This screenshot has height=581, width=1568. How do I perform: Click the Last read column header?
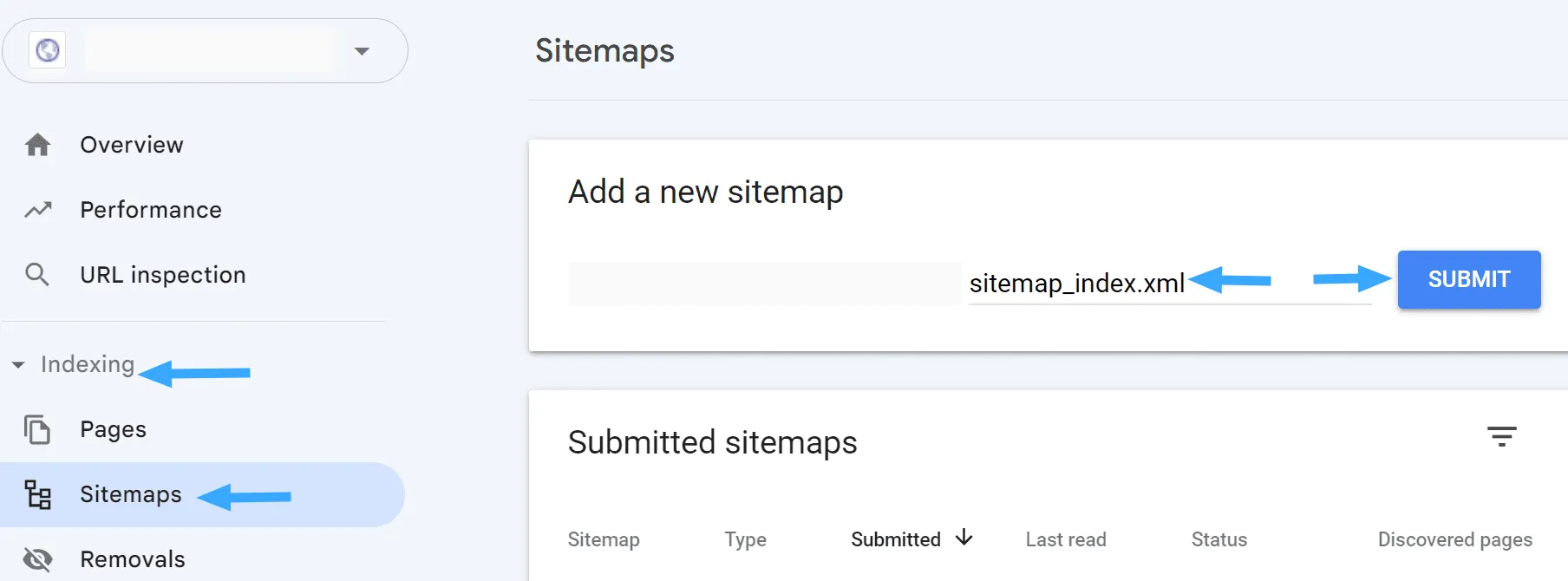(1065, 539)
